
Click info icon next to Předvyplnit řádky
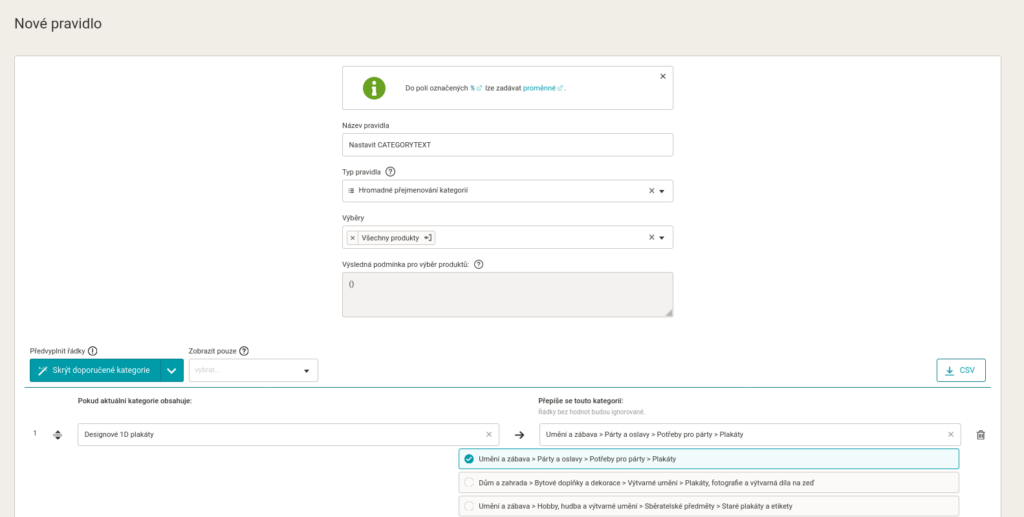point(93,351)
